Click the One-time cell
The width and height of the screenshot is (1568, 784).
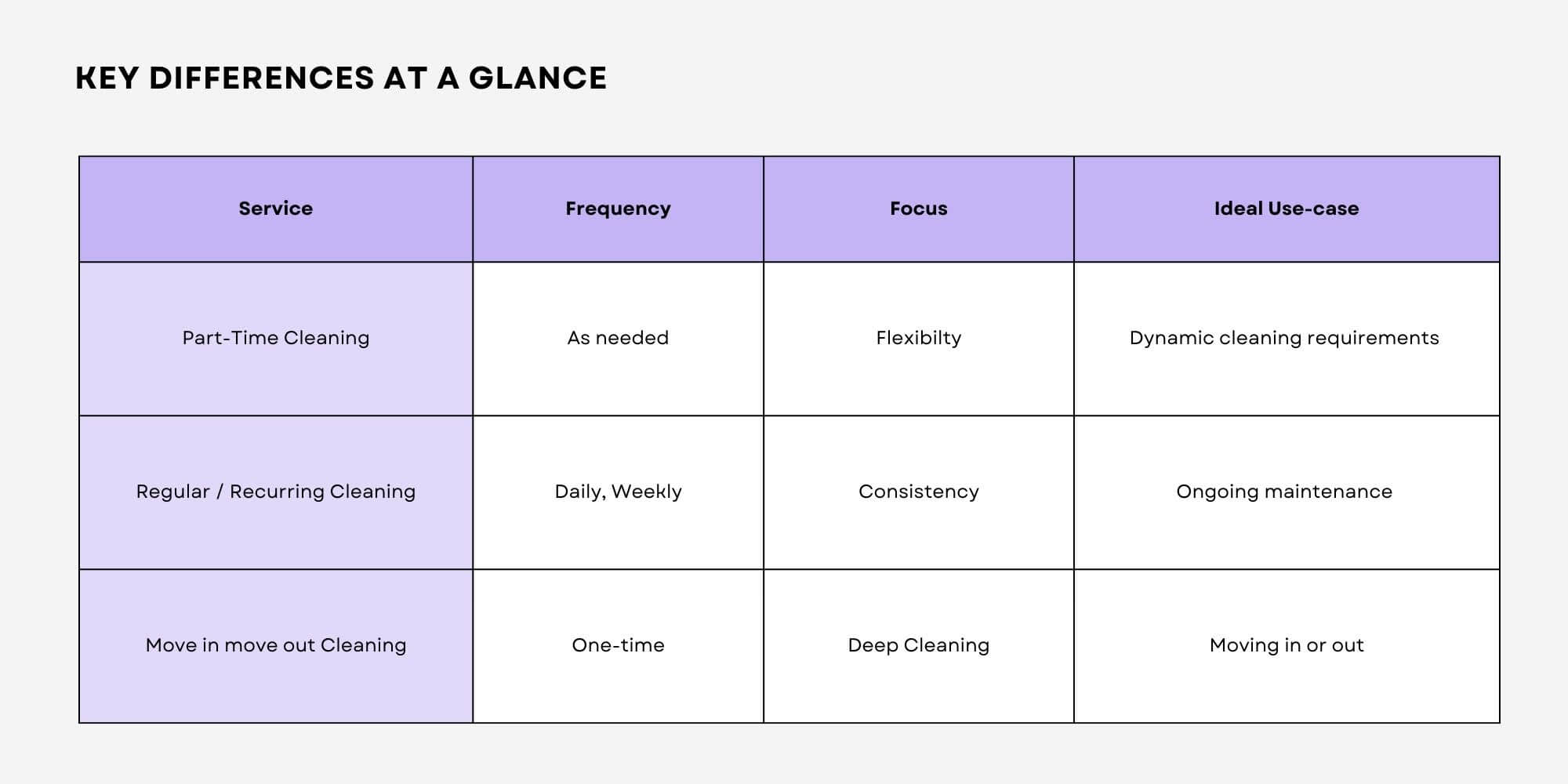[x=618, y=645]
